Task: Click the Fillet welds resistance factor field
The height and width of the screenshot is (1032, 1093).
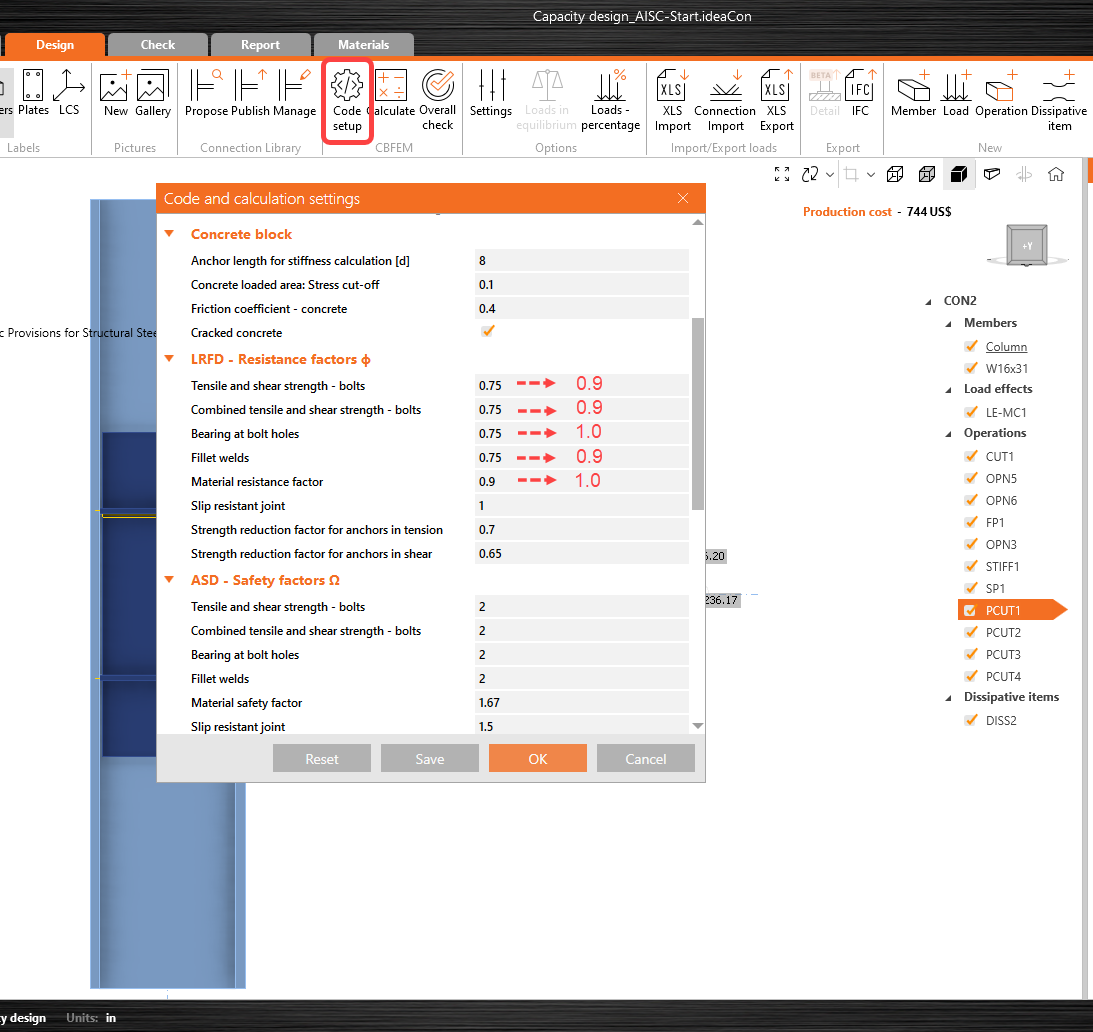Action: [x=582, y=458]
